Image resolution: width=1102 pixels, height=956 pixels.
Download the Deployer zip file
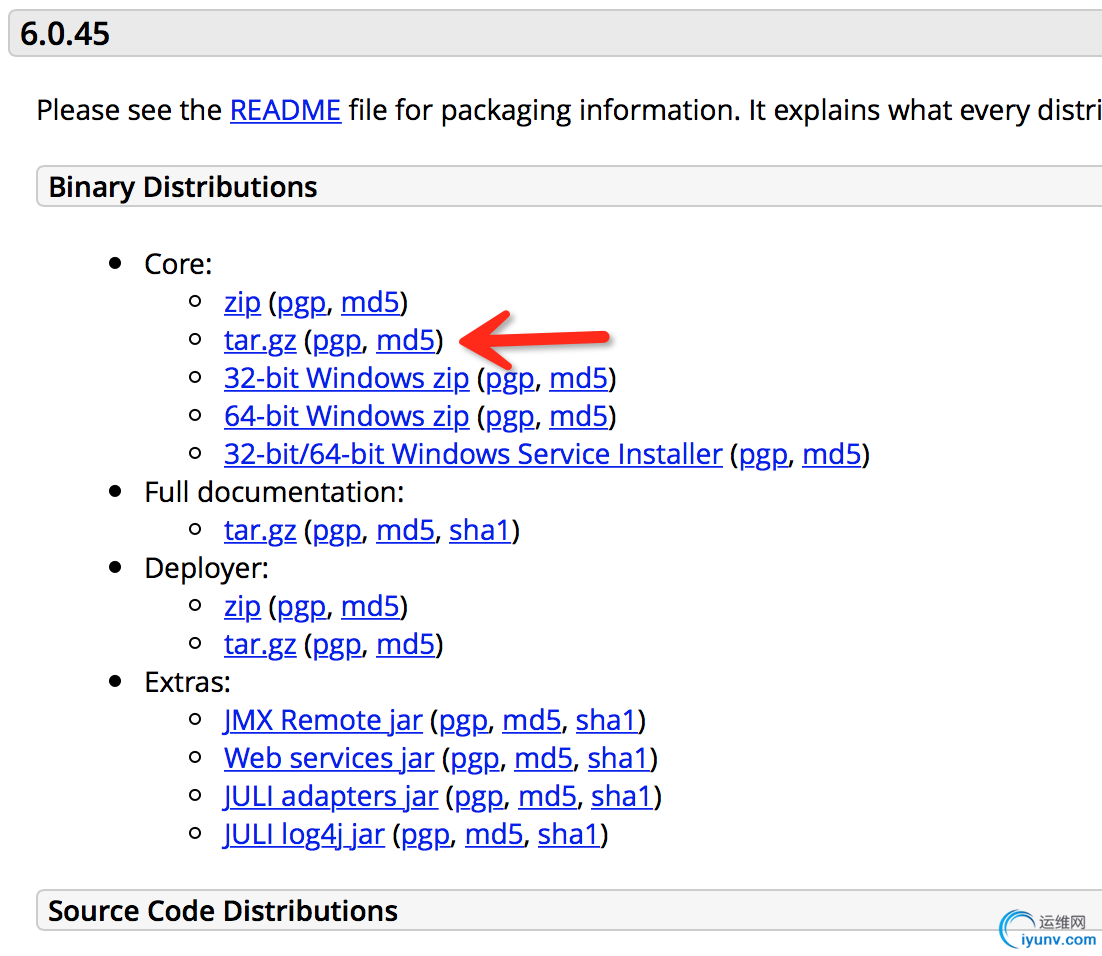click(x=242, y=607)
